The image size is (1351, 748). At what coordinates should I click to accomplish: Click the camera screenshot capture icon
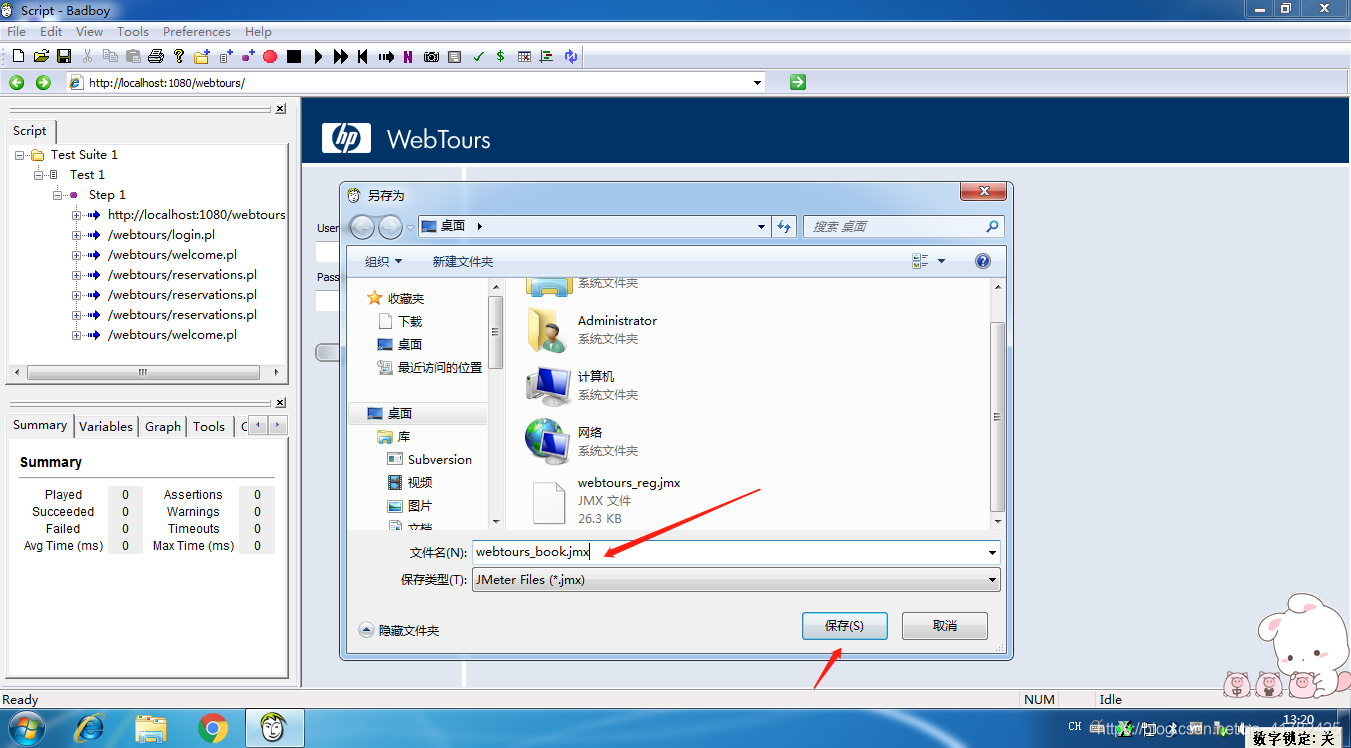pyautogui.click(x=431, y=57)
